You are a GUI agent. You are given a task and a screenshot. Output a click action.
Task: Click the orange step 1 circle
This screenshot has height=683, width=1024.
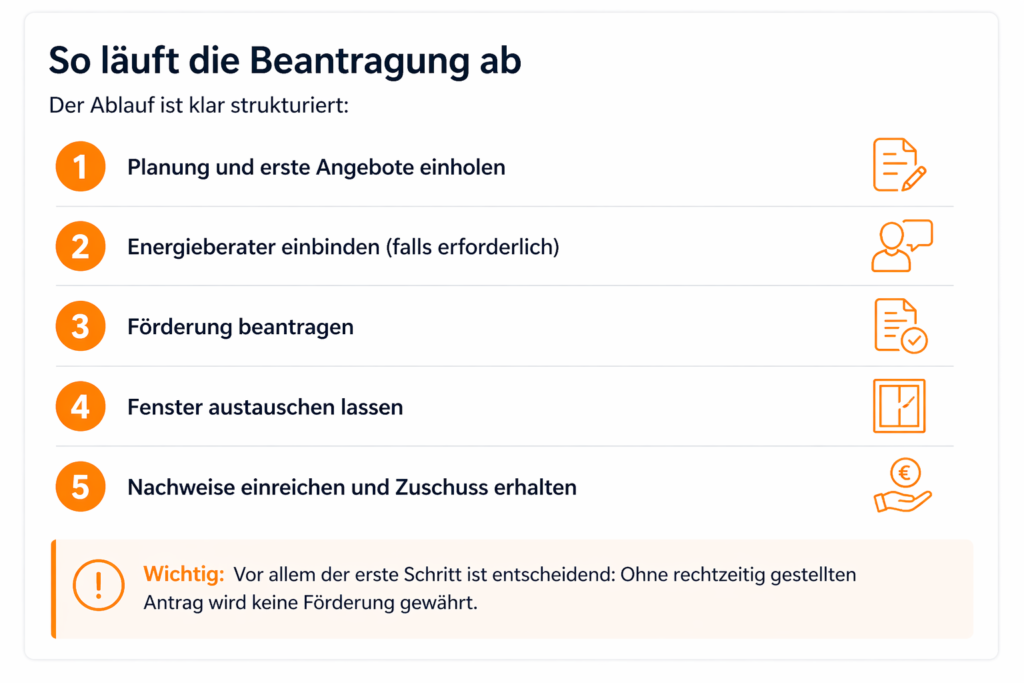click(x=81, y=167)
